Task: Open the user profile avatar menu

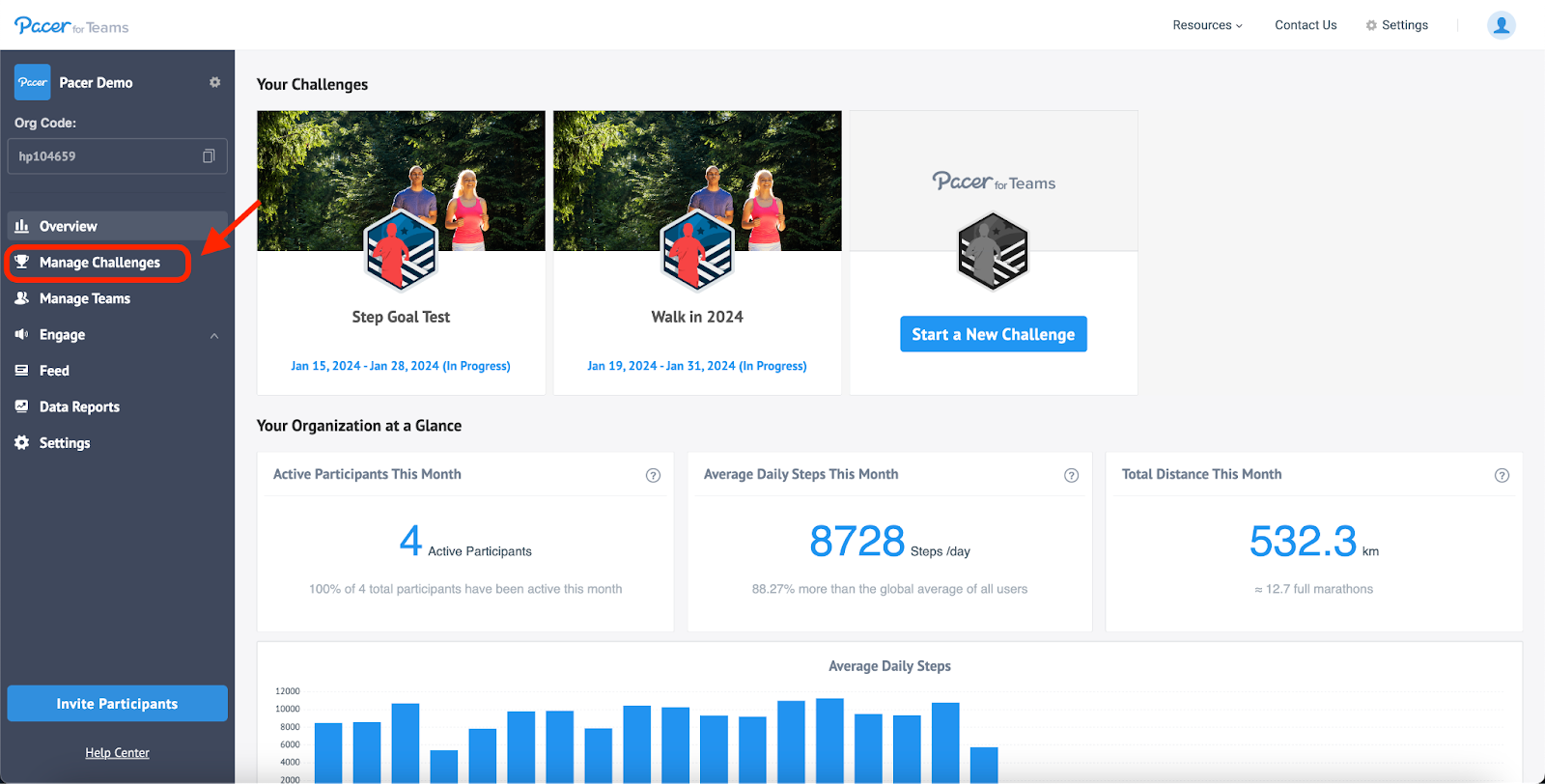Action: click(x=1501, y=26)
